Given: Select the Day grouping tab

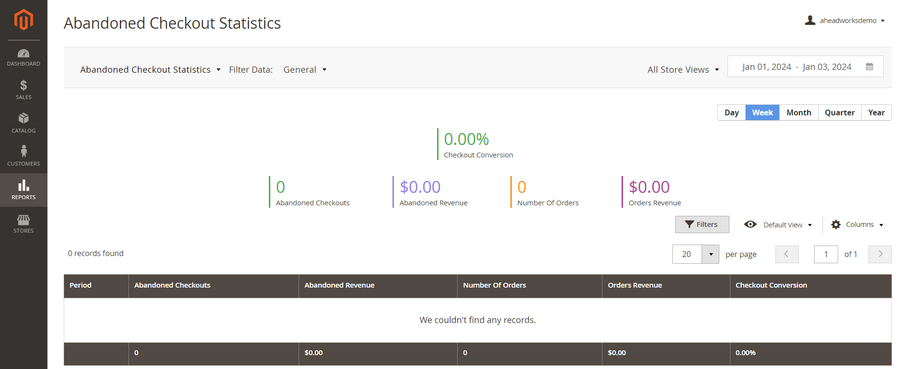Looking at the screenshot, I should (x=731, y=112).
